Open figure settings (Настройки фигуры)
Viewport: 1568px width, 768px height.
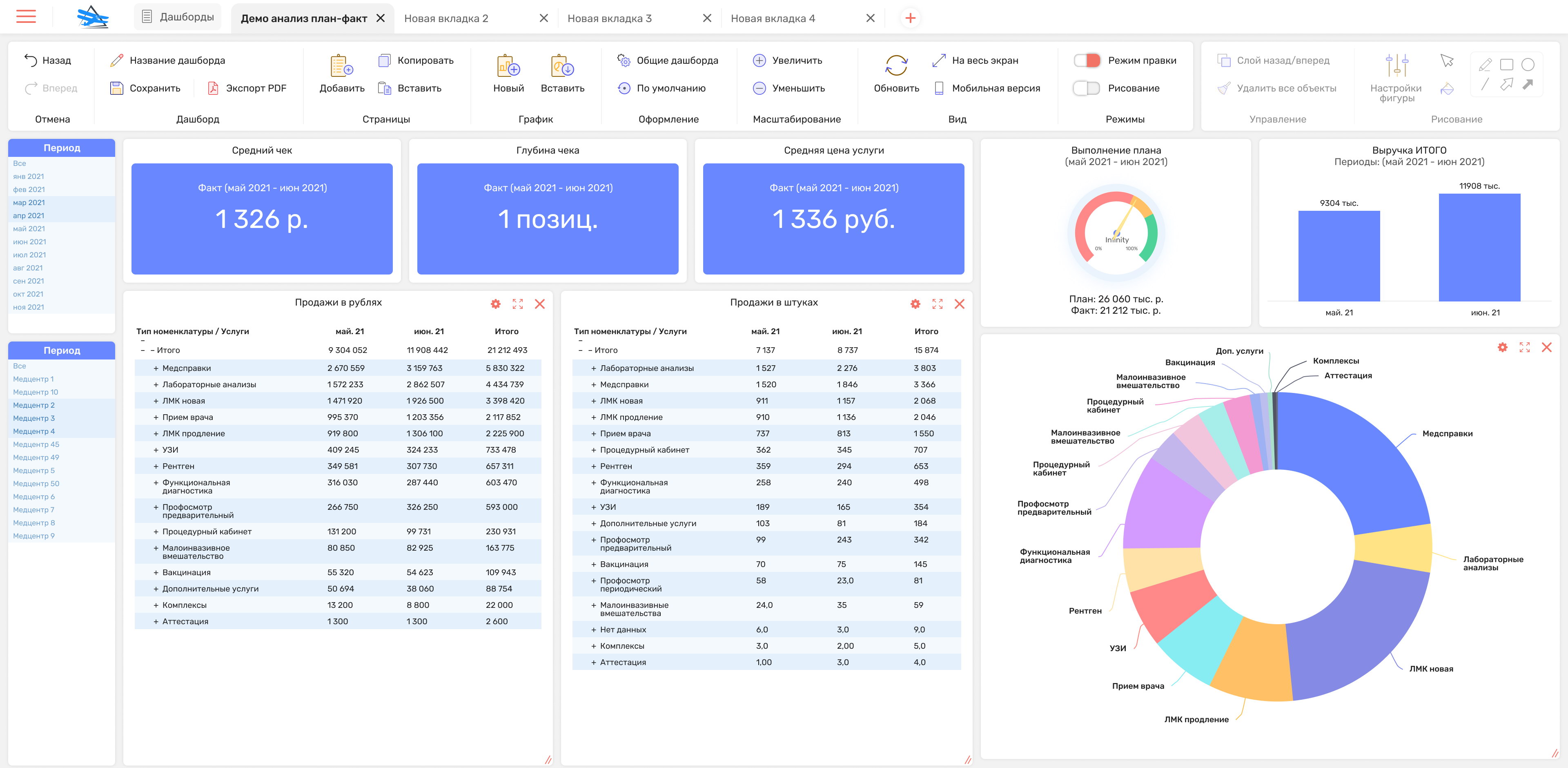(x=1396, y=66)
